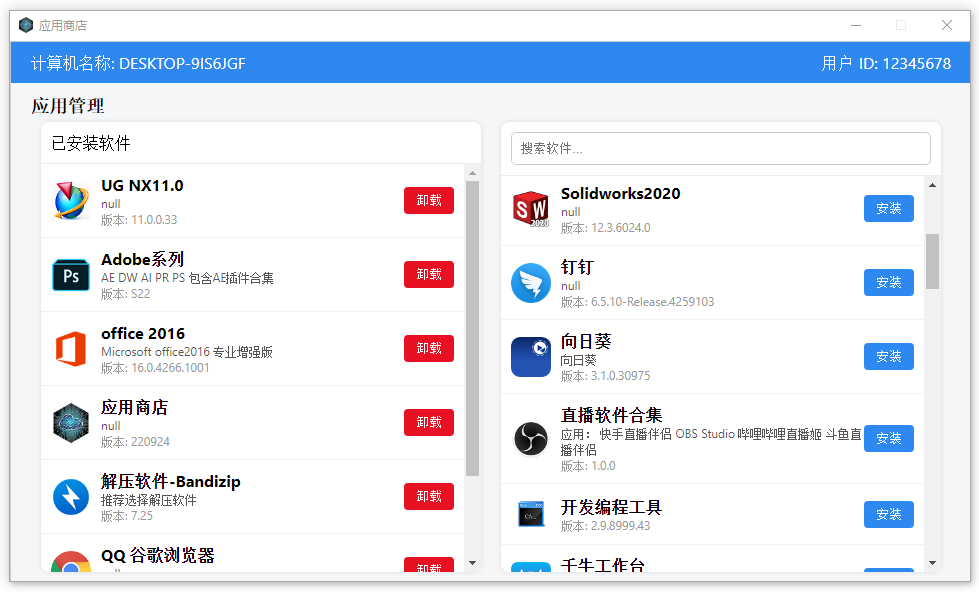The image size is (979, 592).
Task: Click Microsoft office2016 专业增强版 description
Action: 187,352
